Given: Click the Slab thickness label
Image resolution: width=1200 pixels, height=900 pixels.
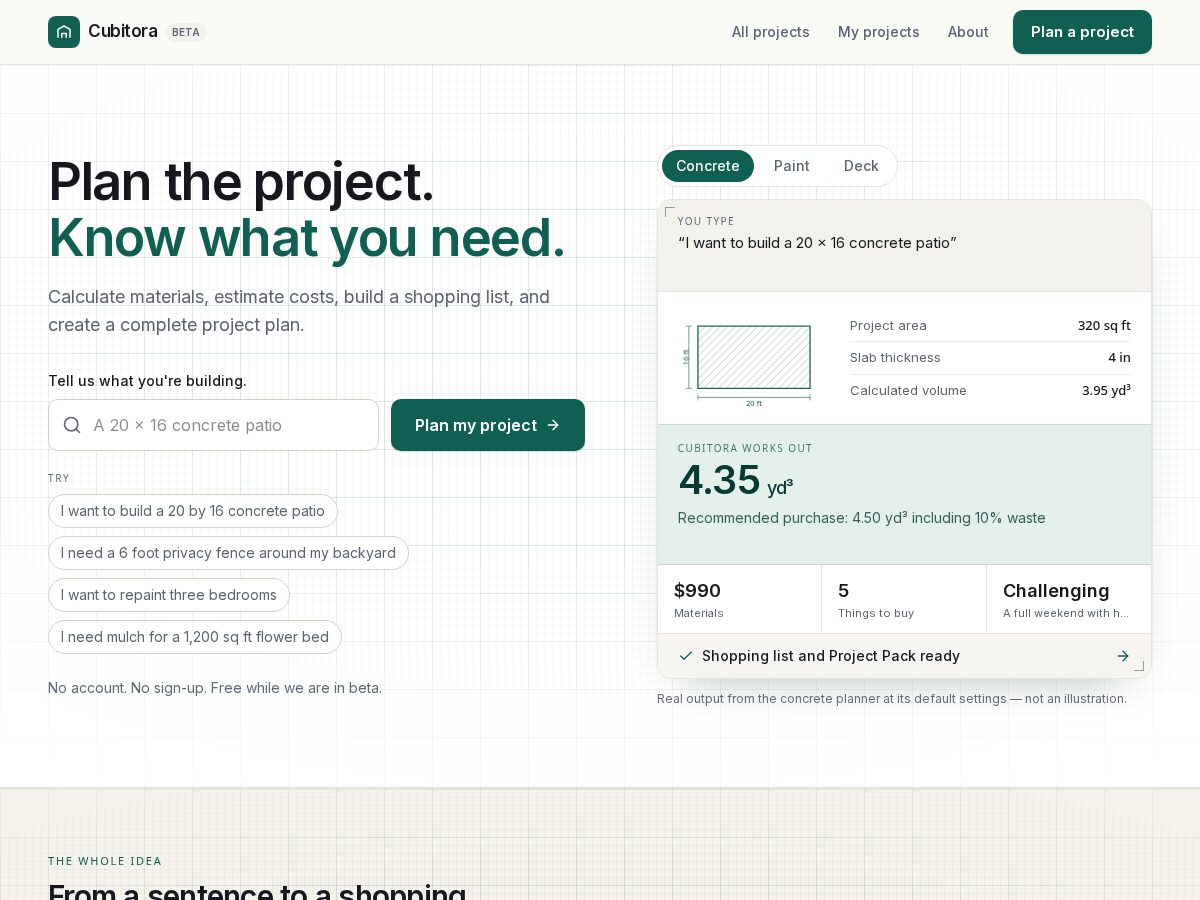Looking at the screenshot, I should (x=895, y=357).
